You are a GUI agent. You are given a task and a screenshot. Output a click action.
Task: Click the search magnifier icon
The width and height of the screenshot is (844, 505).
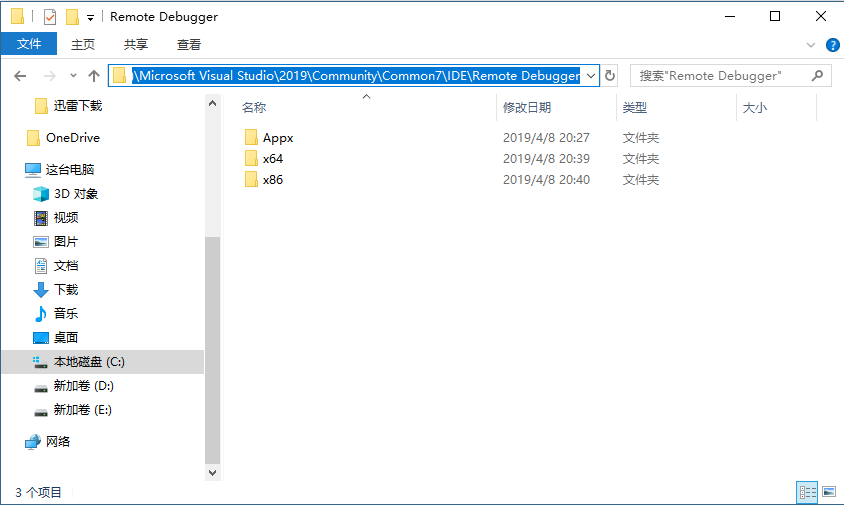(x=817, y=76)
